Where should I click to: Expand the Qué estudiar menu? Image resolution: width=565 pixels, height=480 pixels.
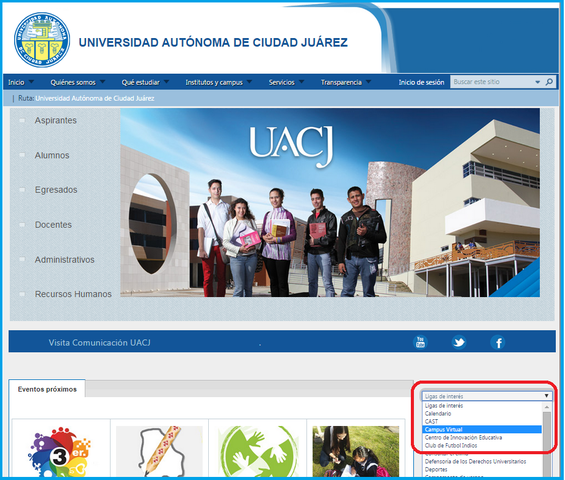pos(145,82)
